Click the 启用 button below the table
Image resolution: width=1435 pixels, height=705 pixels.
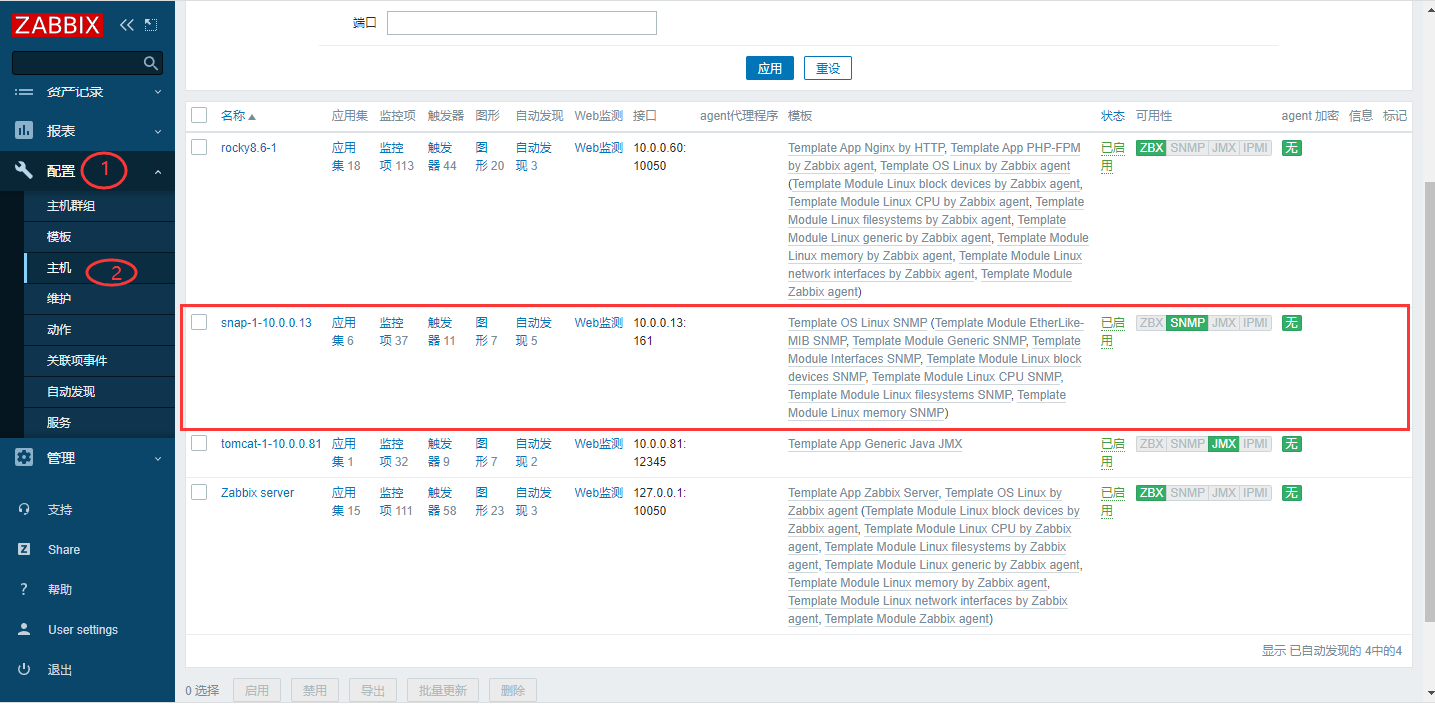(x=257, y=690)
